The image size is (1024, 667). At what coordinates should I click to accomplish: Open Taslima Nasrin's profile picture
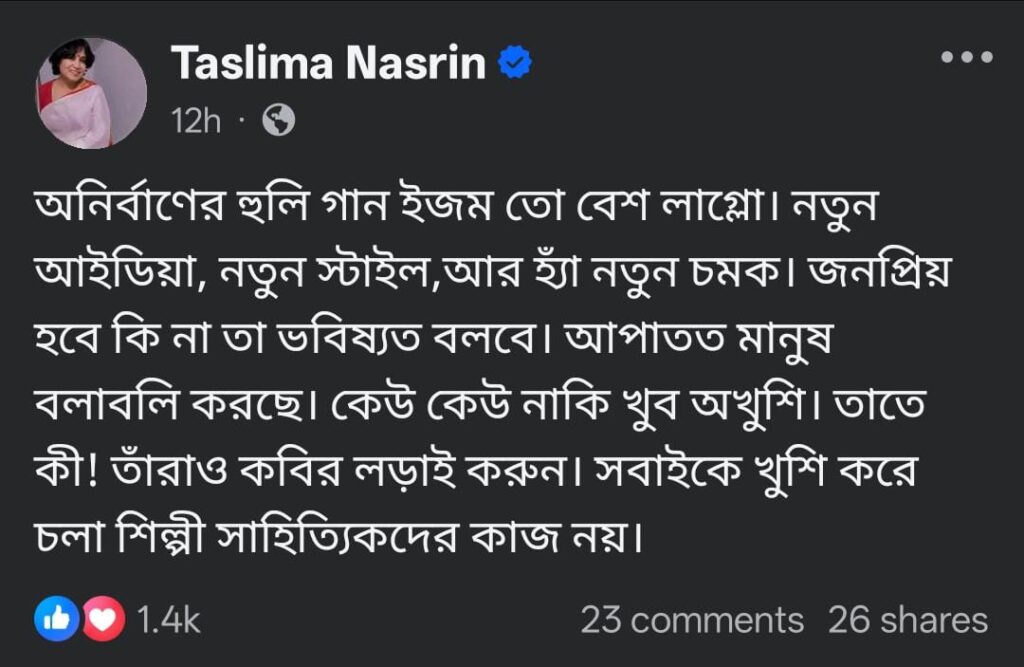92,94
